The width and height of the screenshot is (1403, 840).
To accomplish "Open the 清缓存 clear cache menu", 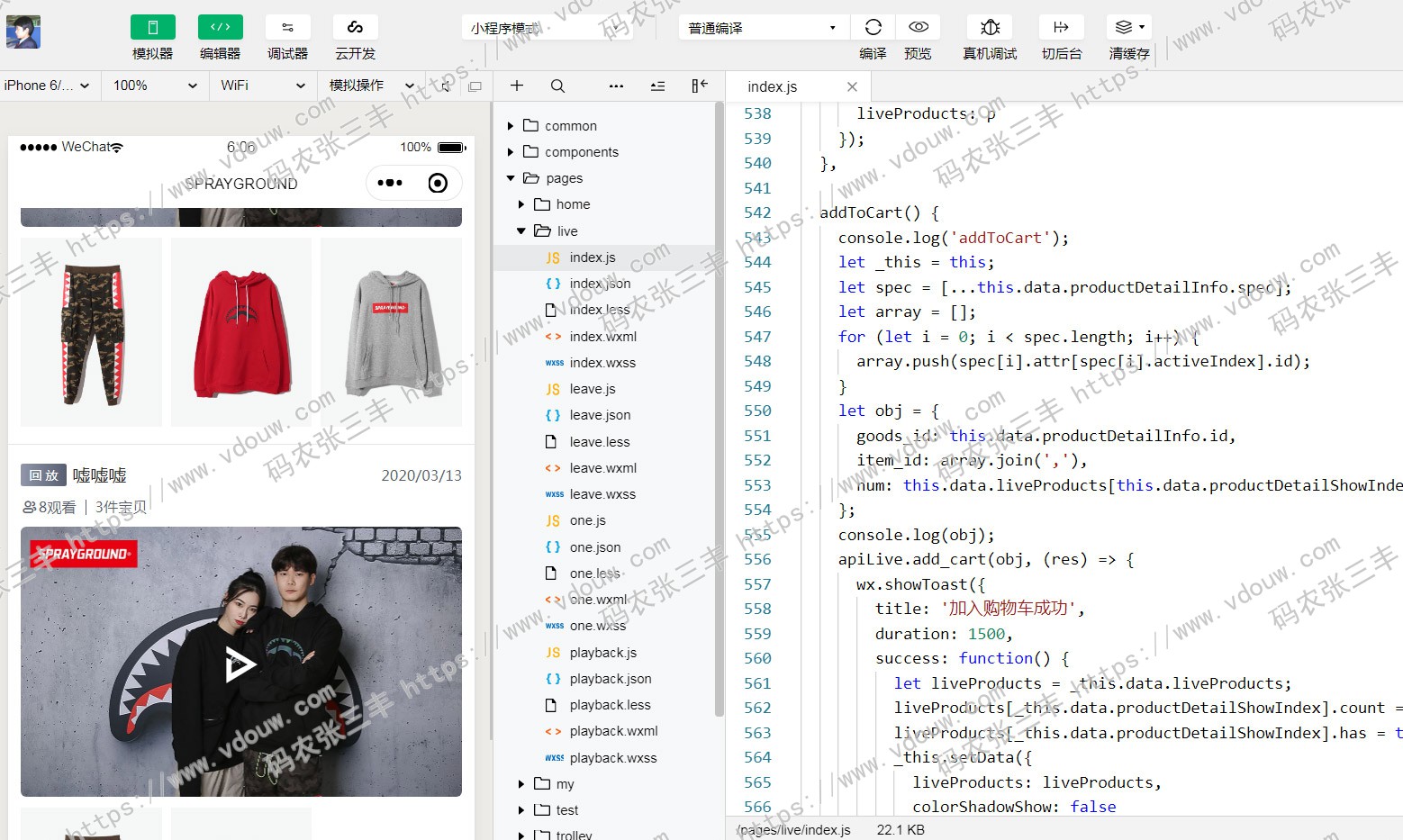I will 1129,28.
